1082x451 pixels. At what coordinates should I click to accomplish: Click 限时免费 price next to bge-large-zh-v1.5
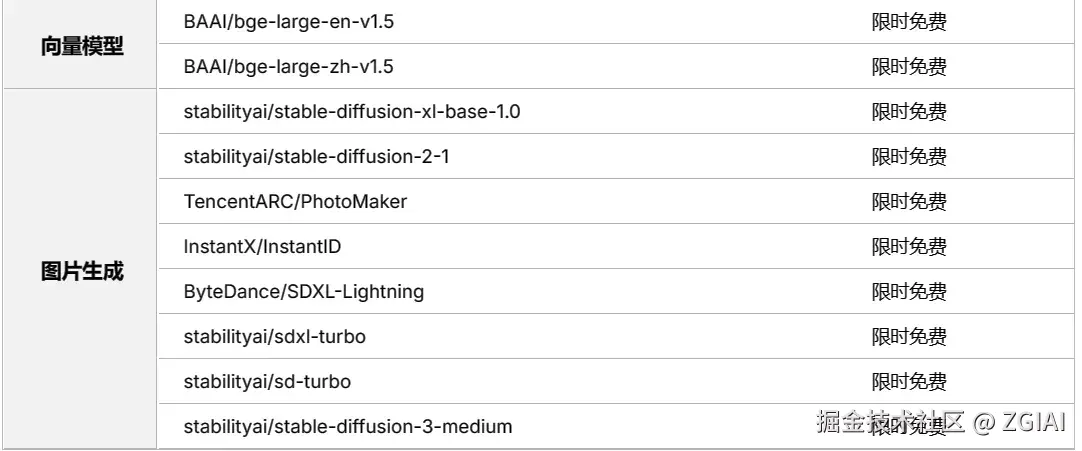tap(908, 67)
